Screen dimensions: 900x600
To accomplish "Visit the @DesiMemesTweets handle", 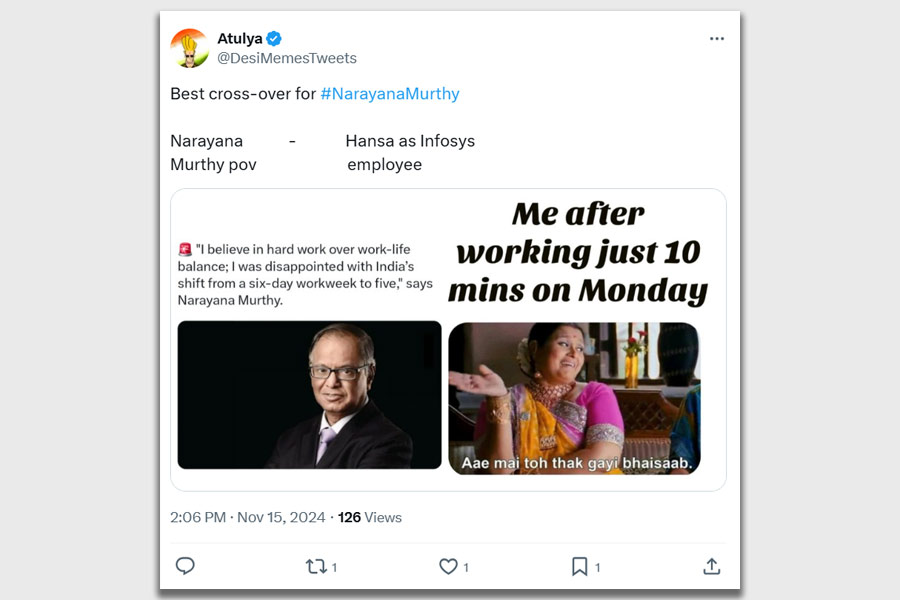I will [287, 58].
